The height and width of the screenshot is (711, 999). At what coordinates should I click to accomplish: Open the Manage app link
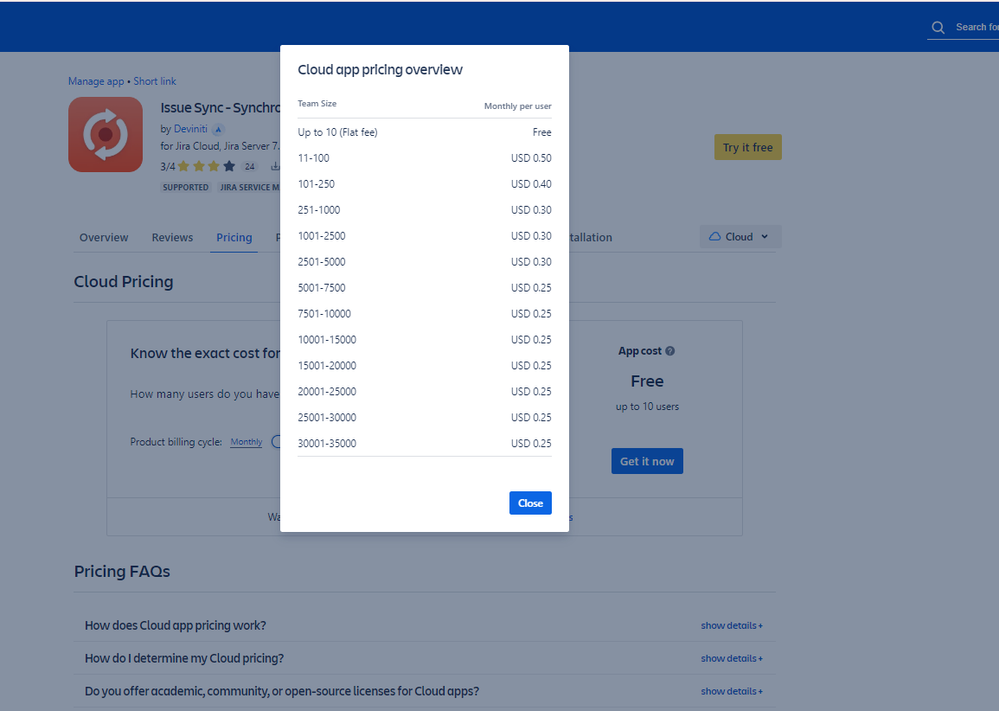(x=96, y=82)
